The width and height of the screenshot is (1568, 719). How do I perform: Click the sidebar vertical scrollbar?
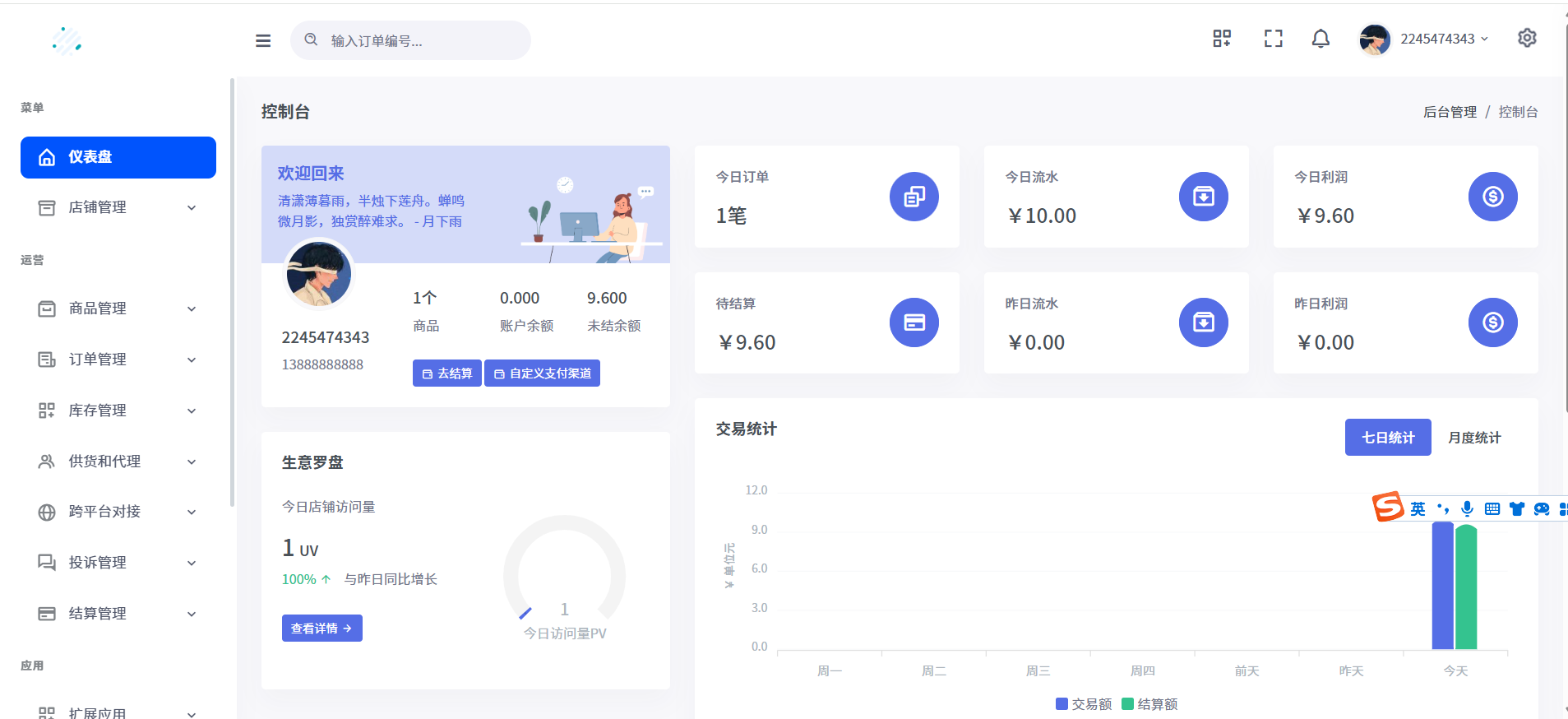click(x=233, y=292)
